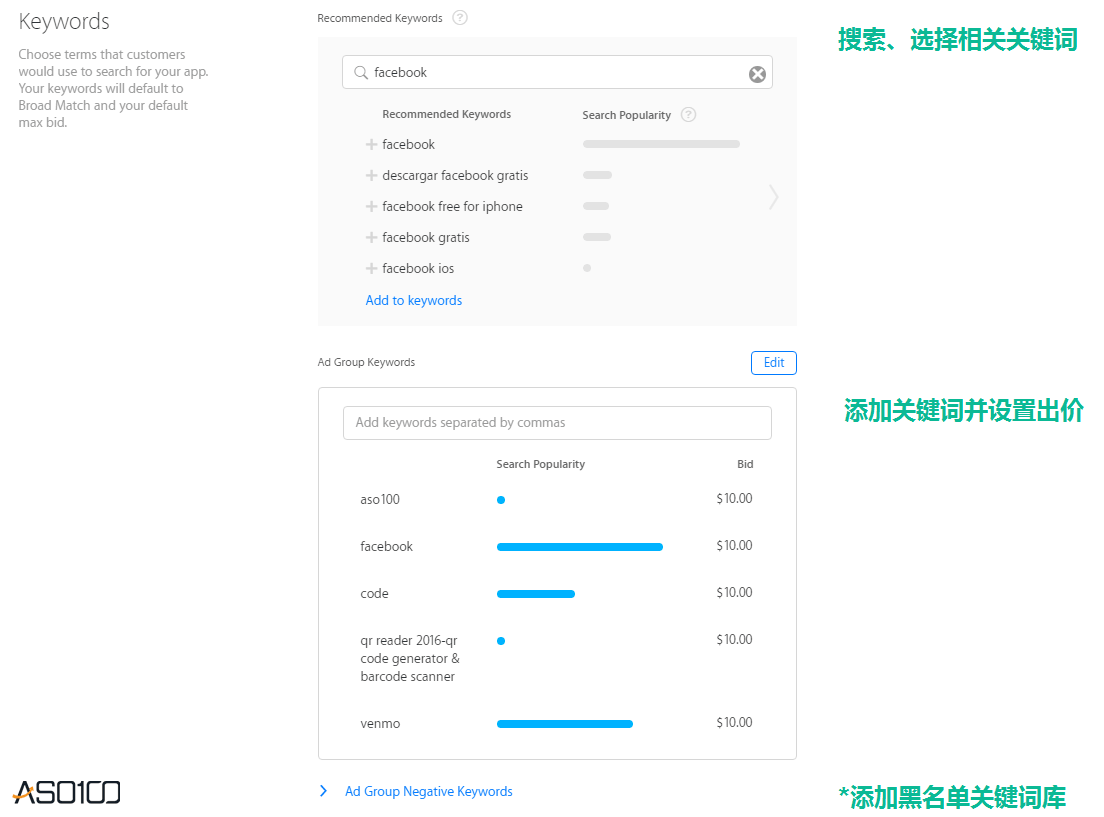Click popularity bar of code

(536, 594)
